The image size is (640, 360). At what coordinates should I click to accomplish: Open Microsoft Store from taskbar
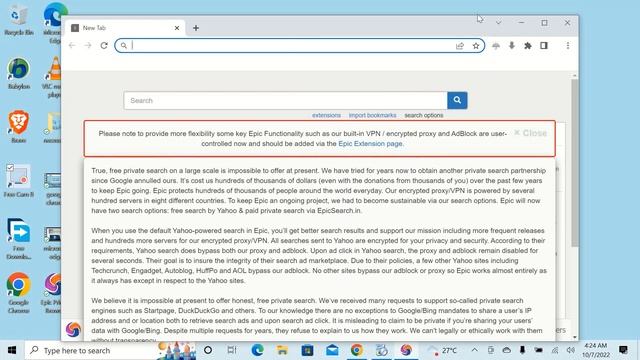click(x=307, y=350)
